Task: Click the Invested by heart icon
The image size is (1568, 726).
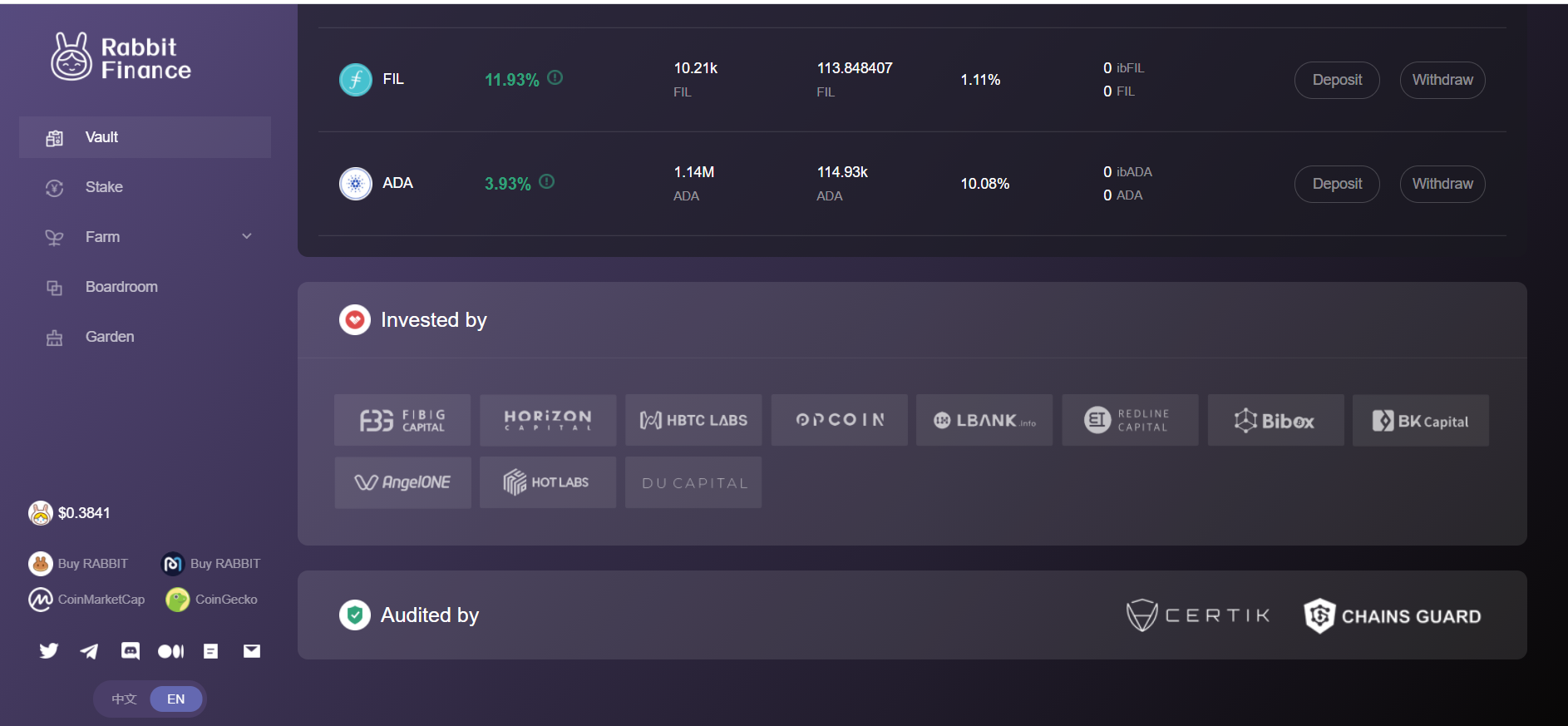Action: (x=355, y=319)
